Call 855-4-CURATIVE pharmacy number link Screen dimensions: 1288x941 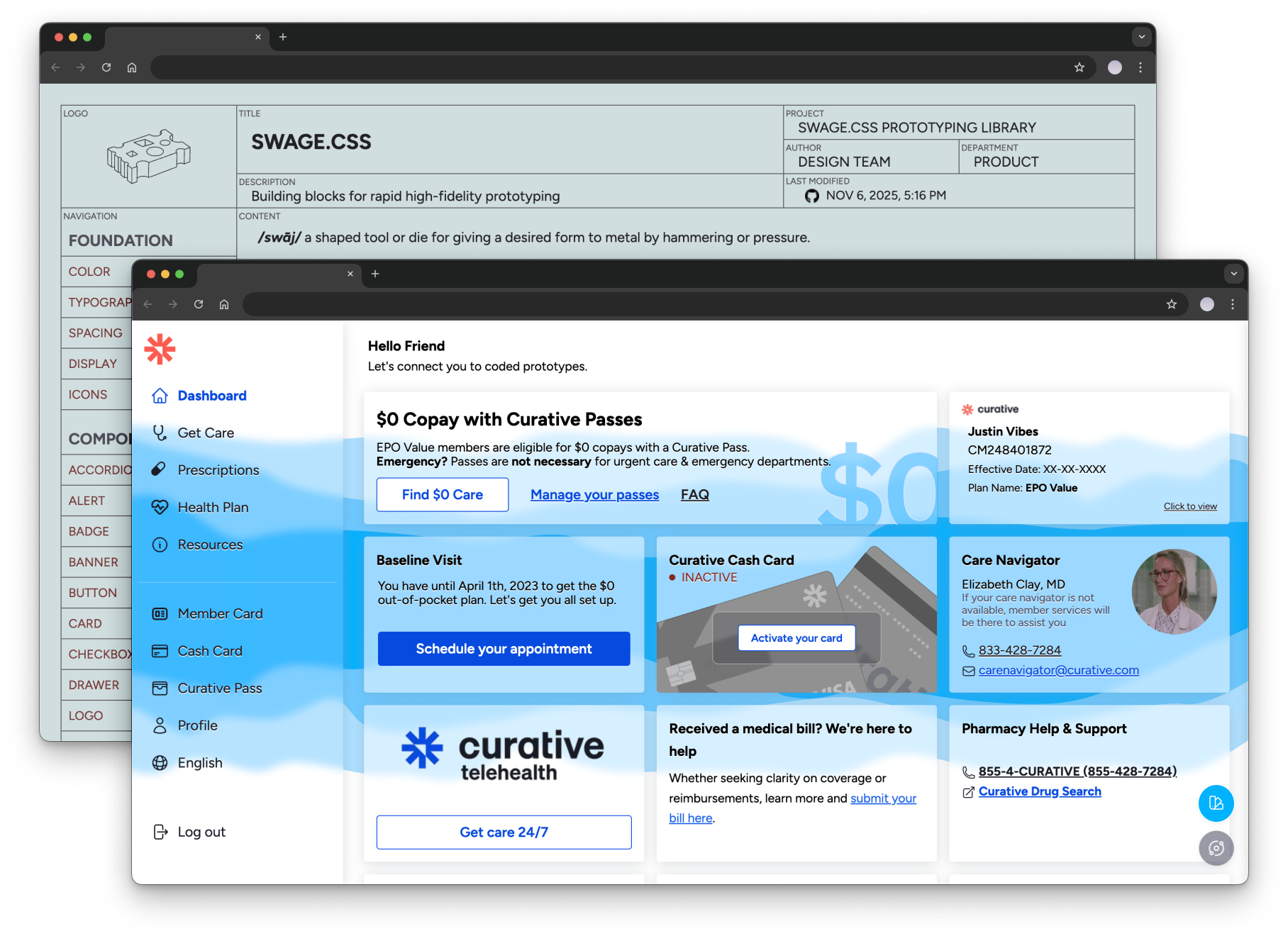[x=1077, y=772]
